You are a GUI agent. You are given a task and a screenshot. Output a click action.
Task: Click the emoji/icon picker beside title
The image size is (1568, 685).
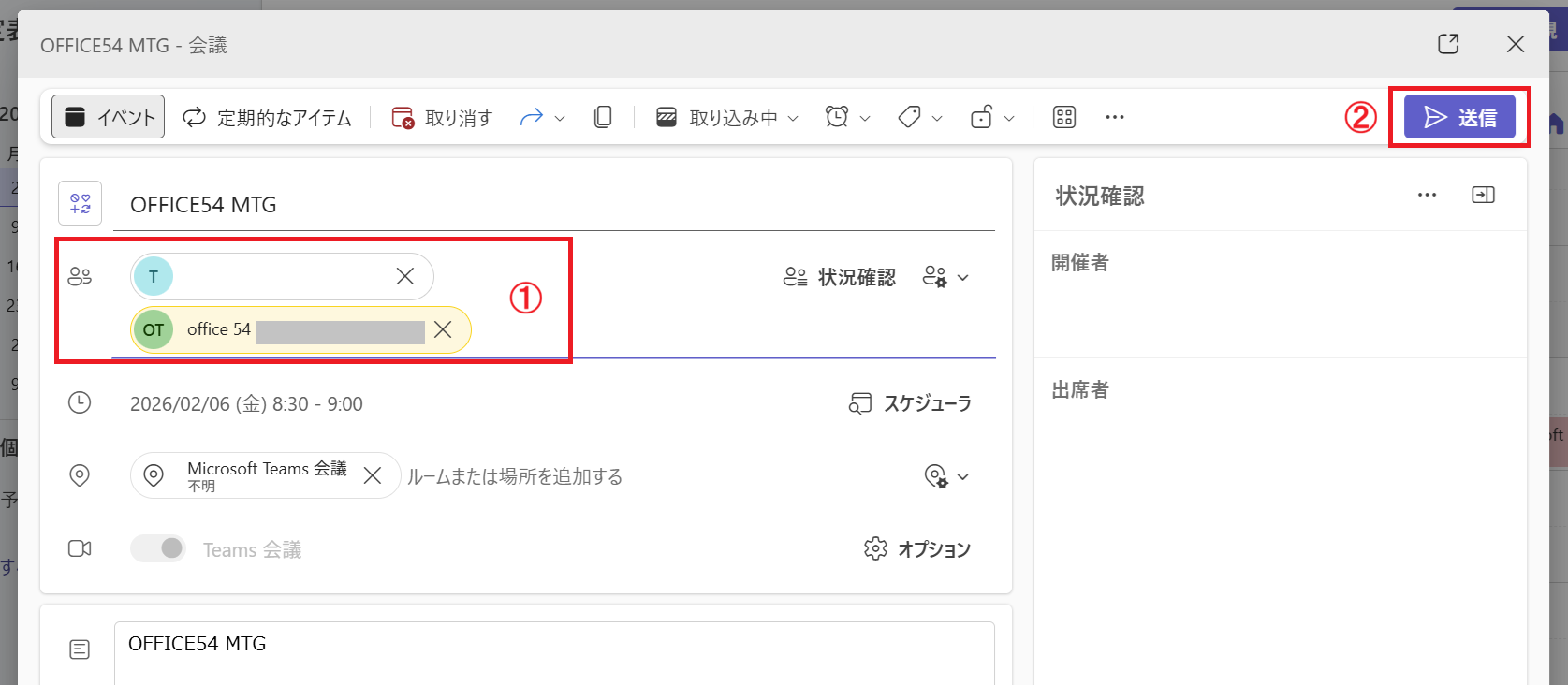click(81, 203)
